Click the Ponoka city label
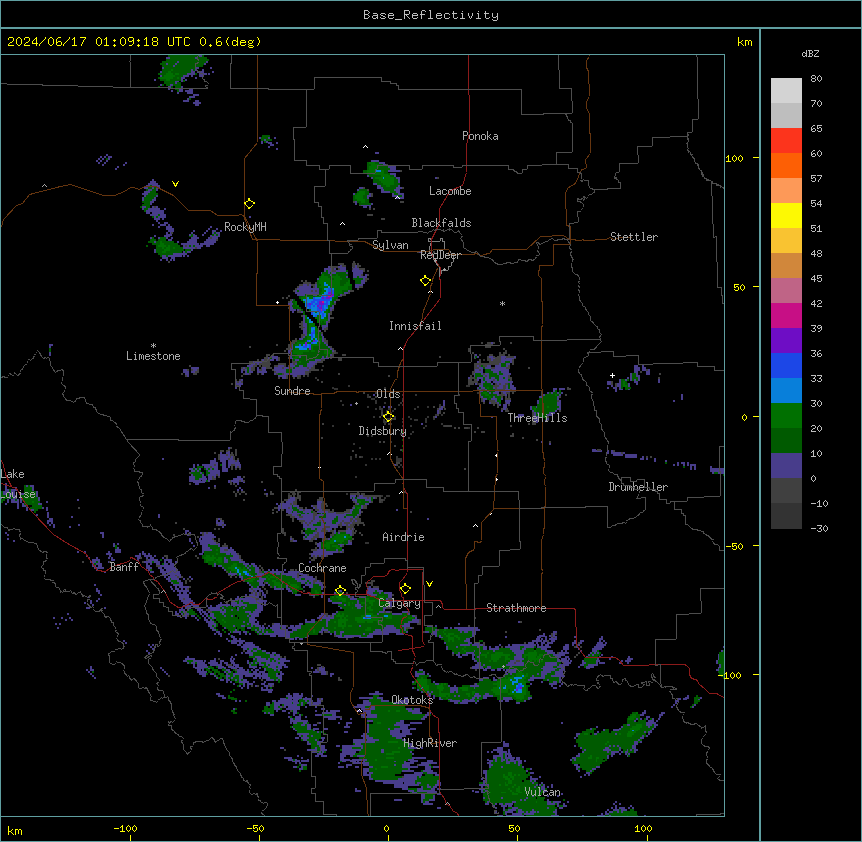Screen dimensions: 862x842 point(480,136)
